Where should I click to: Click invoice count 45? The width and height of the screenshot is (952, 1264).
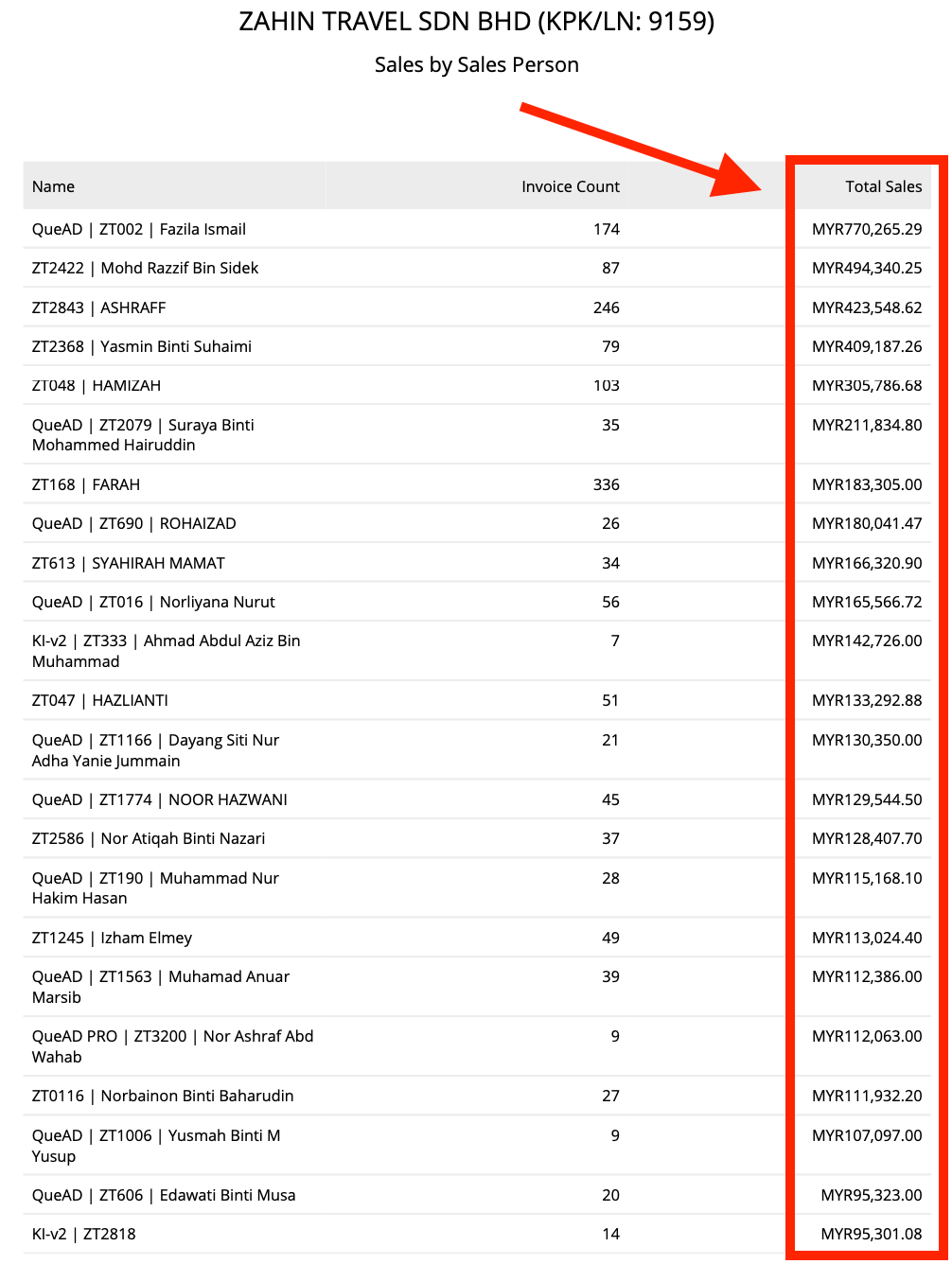pos(611,799)
